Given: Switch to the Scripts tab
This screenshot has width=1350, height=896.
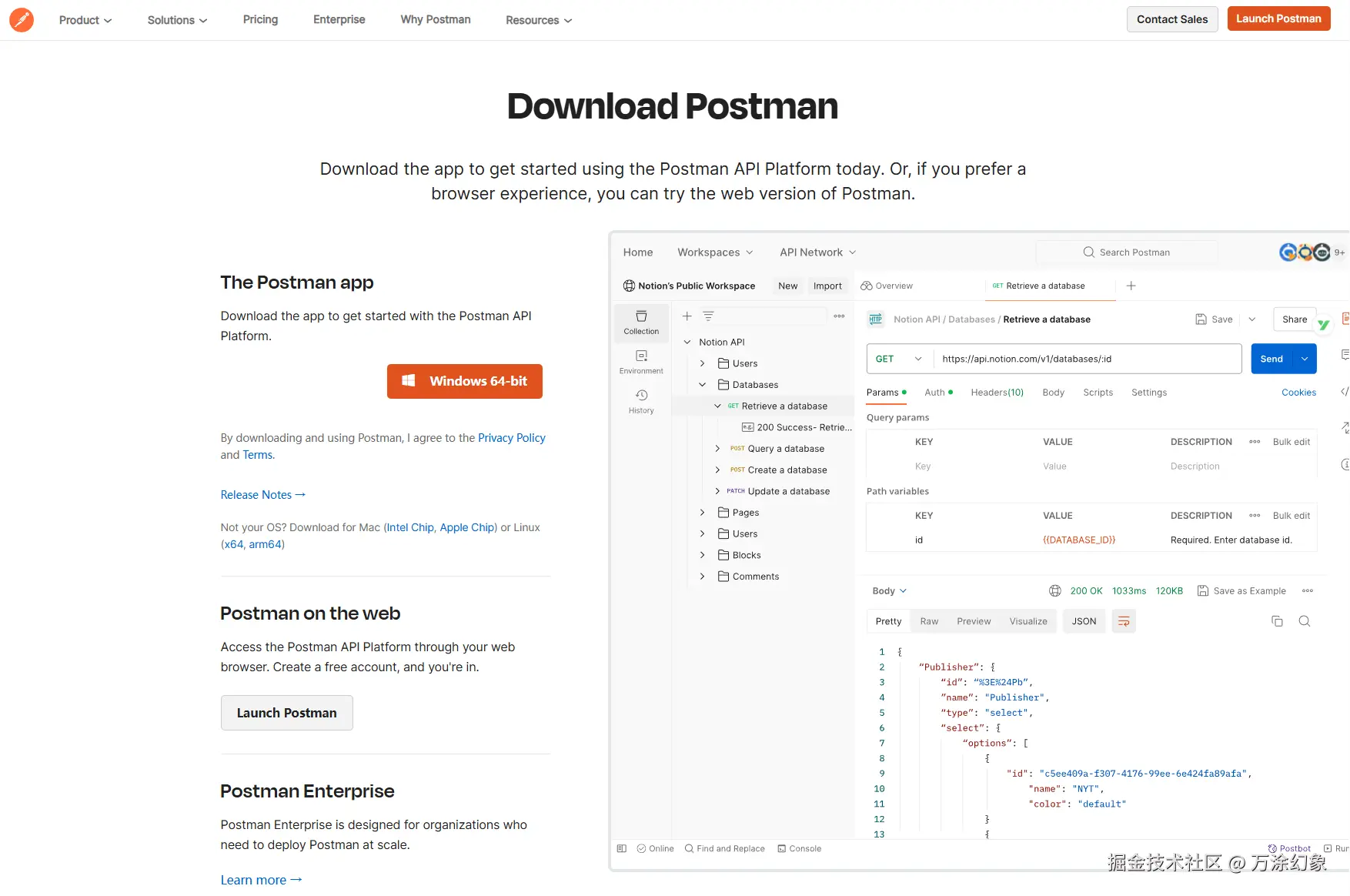Looking at the screenshot, I should (x=1098, y=393).
